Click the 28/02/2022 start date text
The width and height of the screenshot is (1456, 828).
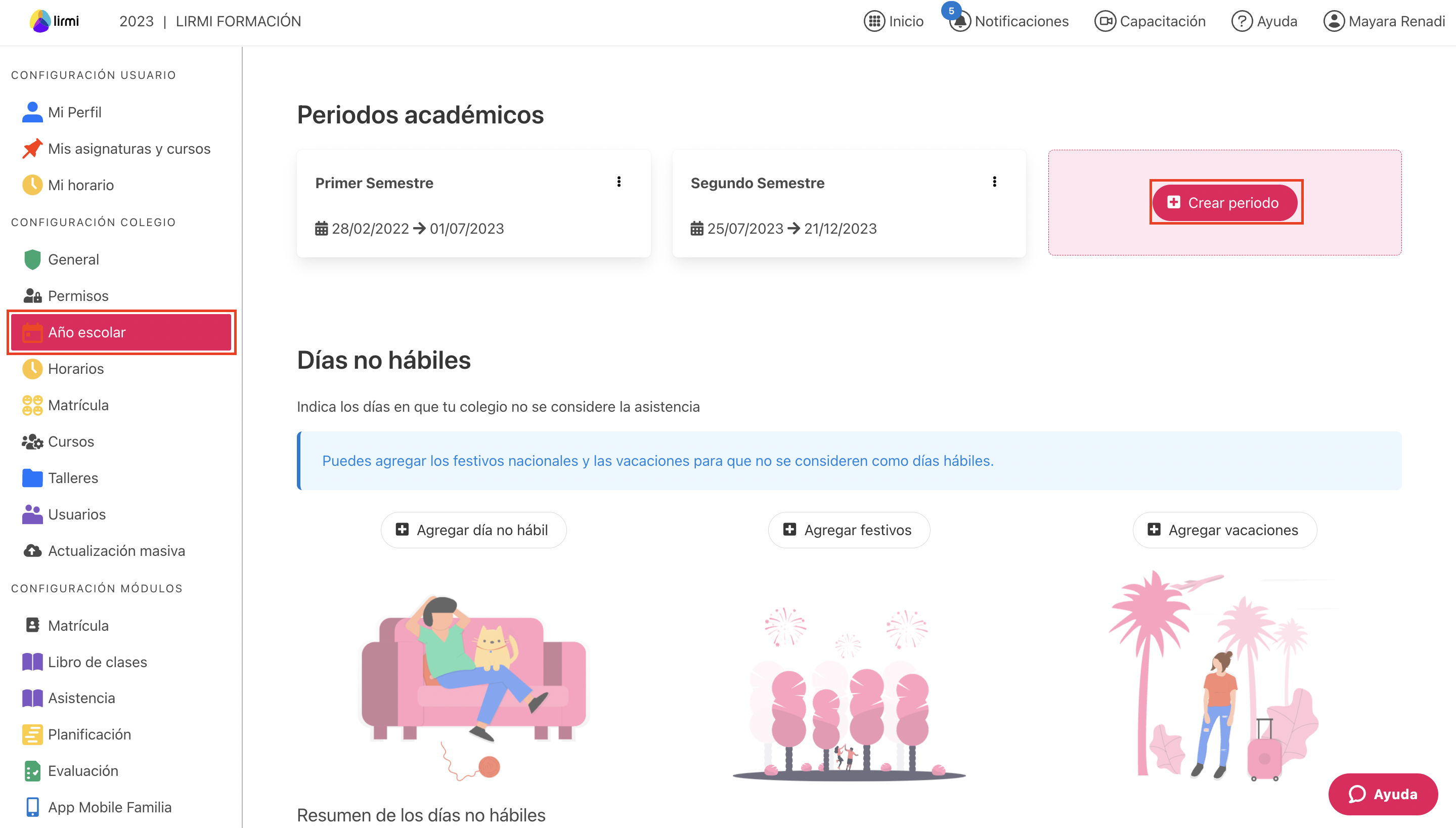coord(370,229)
